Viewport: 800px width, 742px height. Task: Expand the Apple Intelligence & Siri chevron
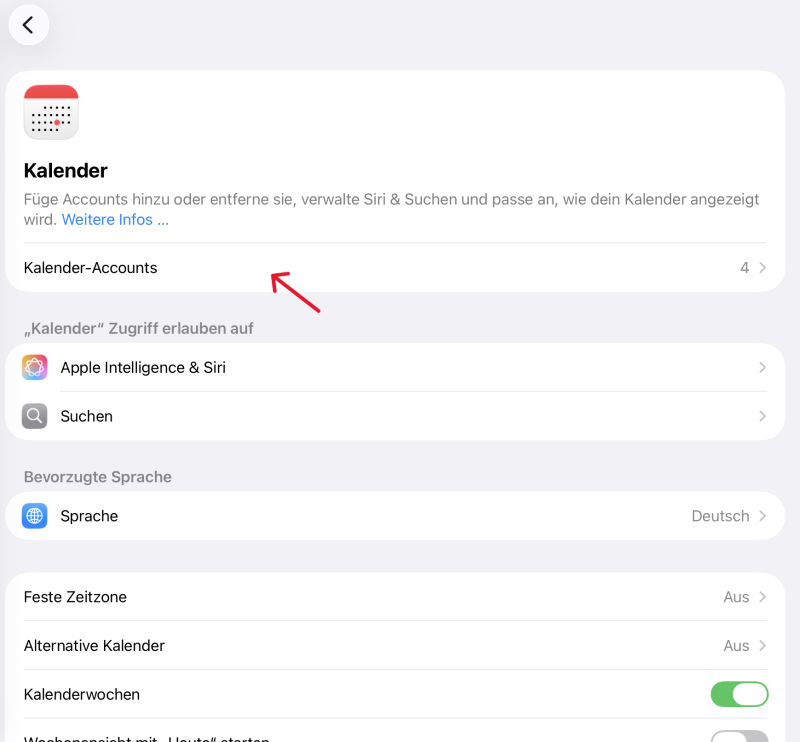pos(762,367)
